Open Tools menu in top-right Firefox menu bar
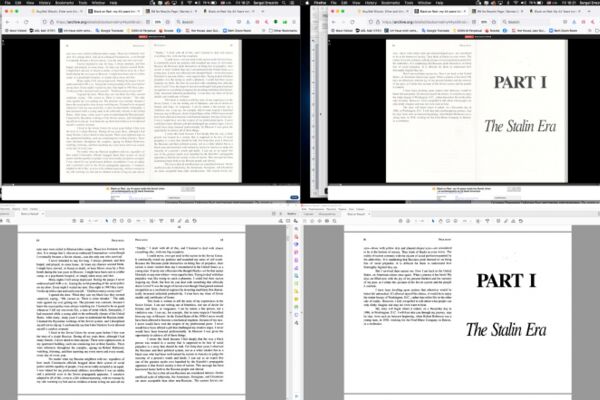This screenshot has width=600, height=400. pos(409,3)
